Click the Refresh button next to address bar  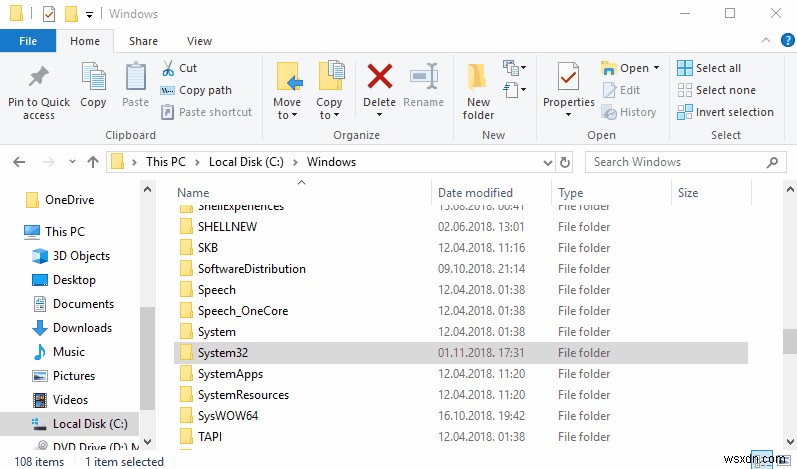(x=564, y=162)
